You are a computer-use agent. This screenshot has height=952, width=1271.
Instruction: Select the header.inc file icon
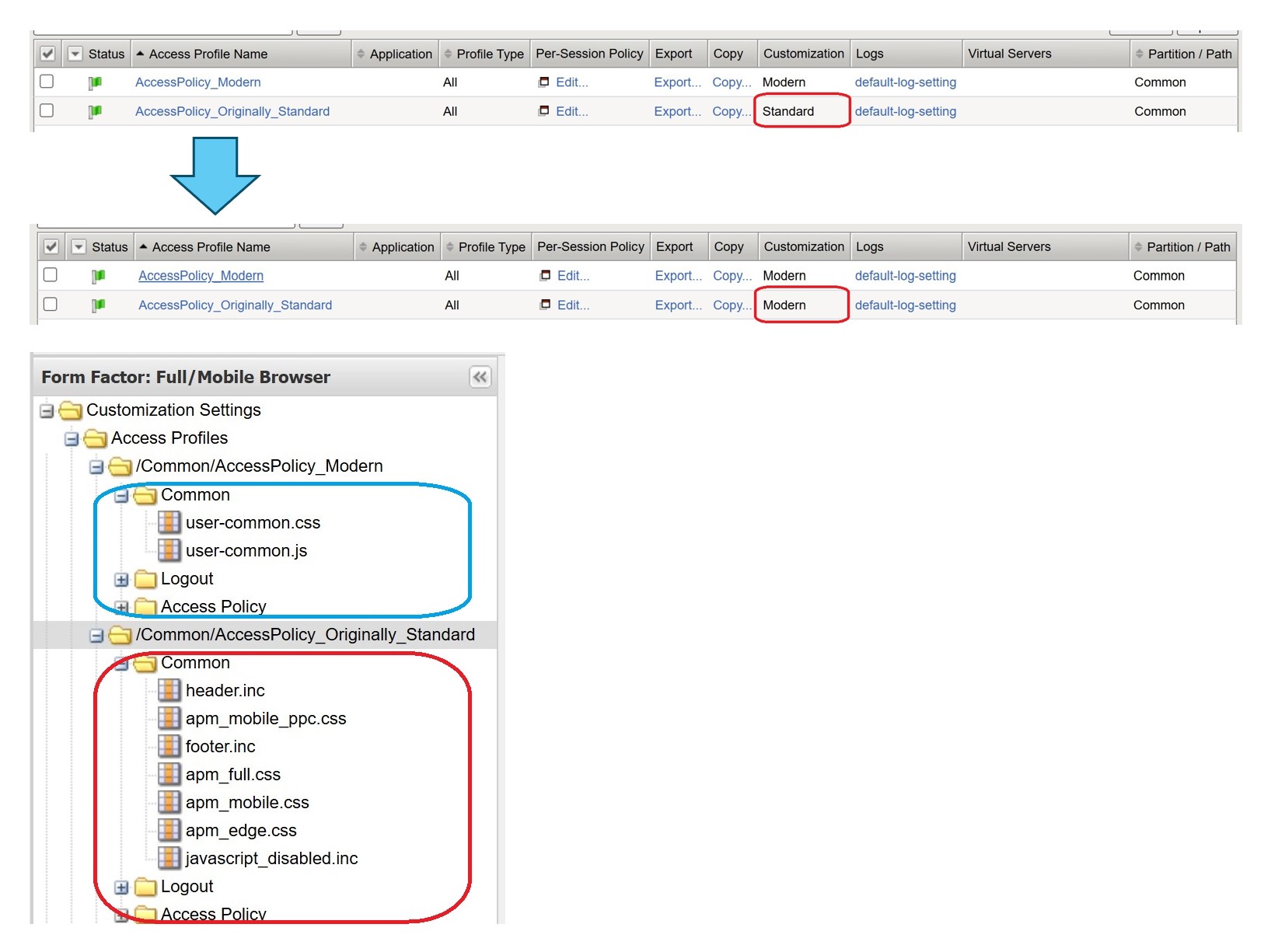click(169, 690)
